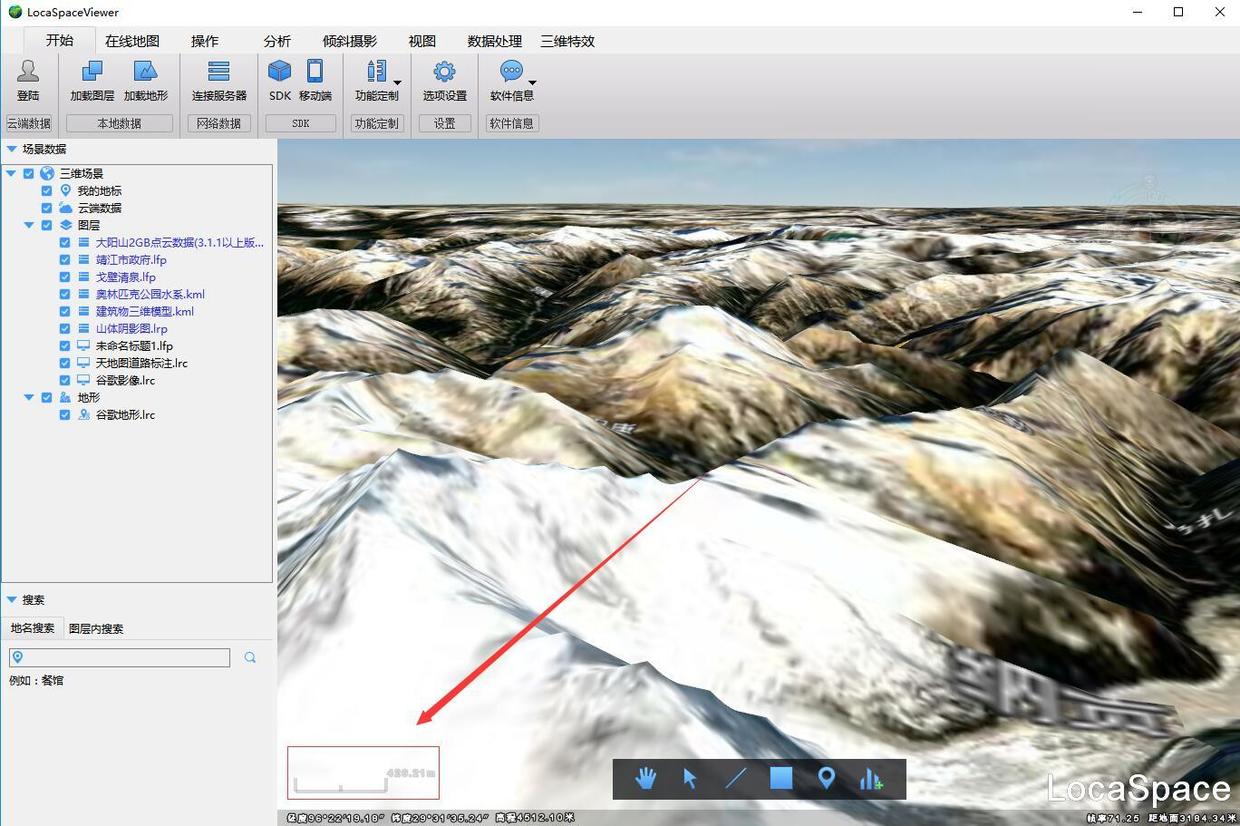Select the placemark pin tool in map toolbar
This screenshot has height=826, width=1240.
(826, 778)
